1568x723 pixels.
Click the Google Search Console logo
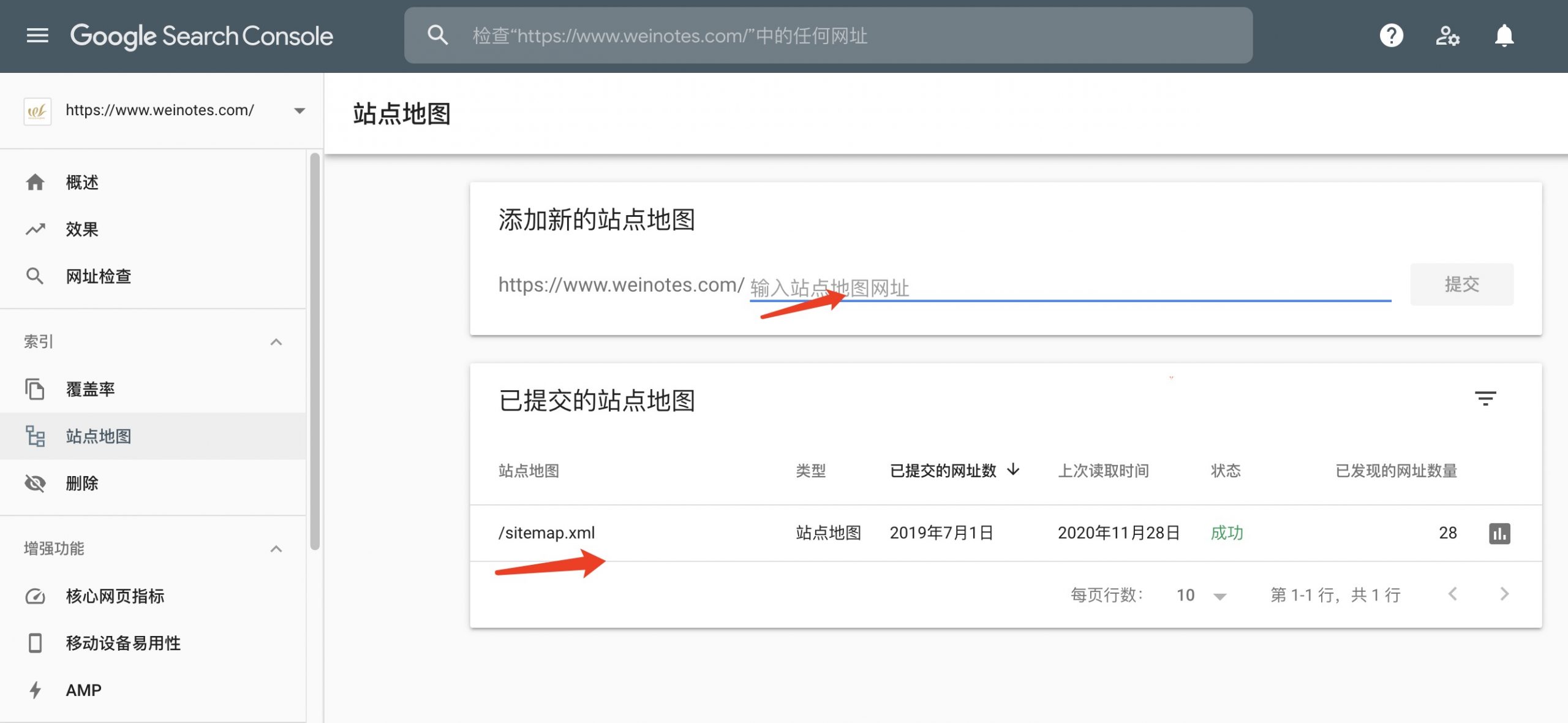point(202,36)
